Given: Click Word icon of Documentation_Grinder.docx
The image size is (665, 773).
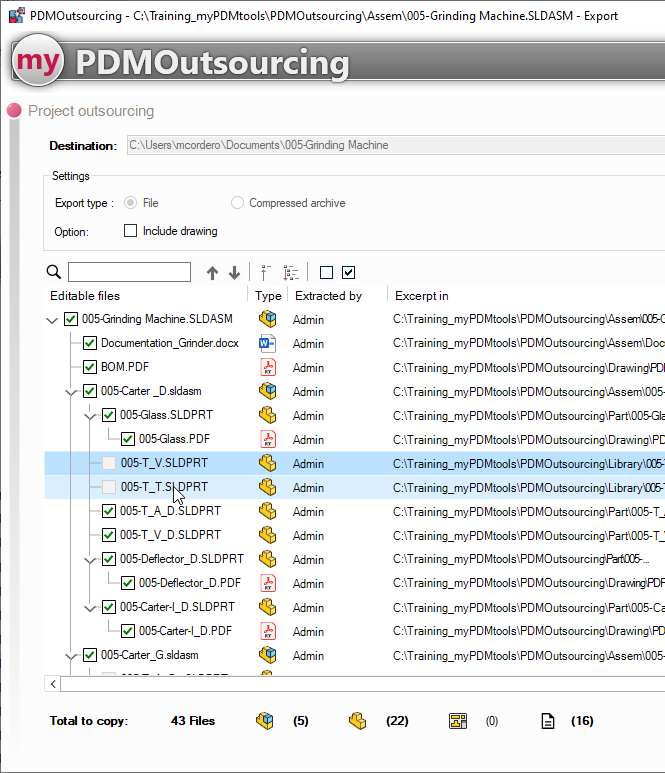Looking at the screenshot, I should click(x=267, y=343).
